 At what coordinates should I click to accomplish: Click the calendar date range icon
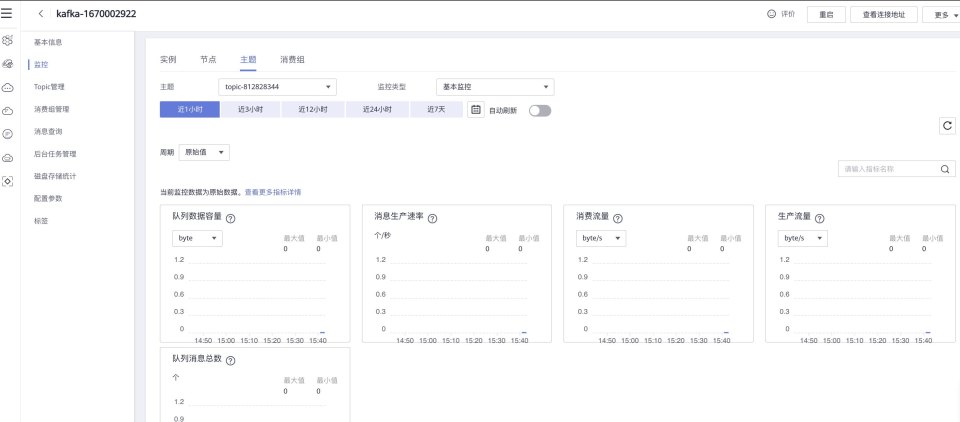(x=476, y=110)
